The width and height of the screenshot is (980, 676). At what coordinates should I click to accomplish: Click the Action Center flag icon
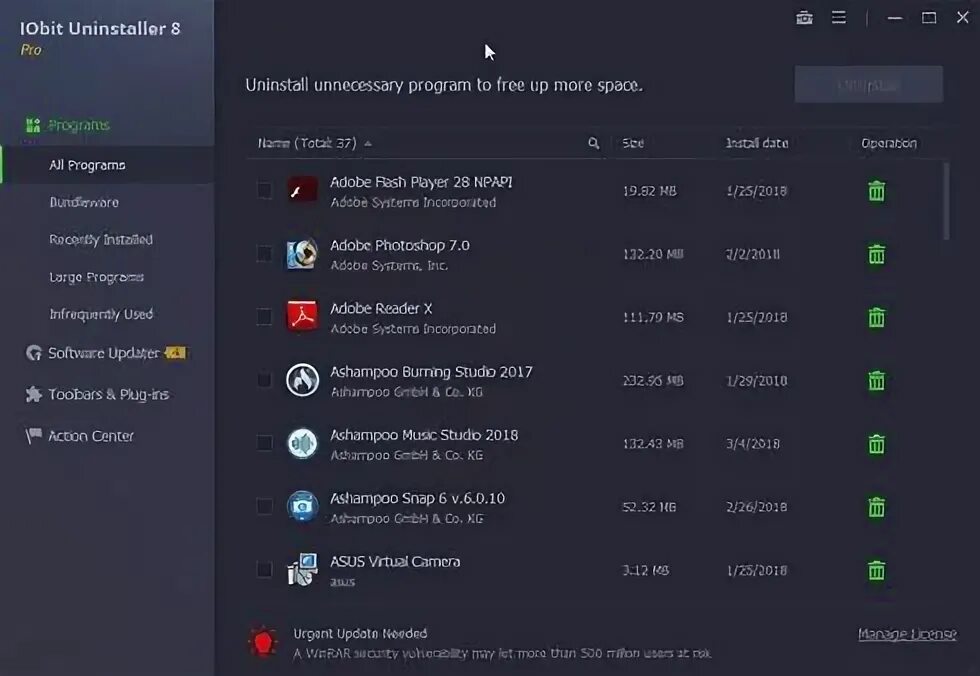pos(33,435)
